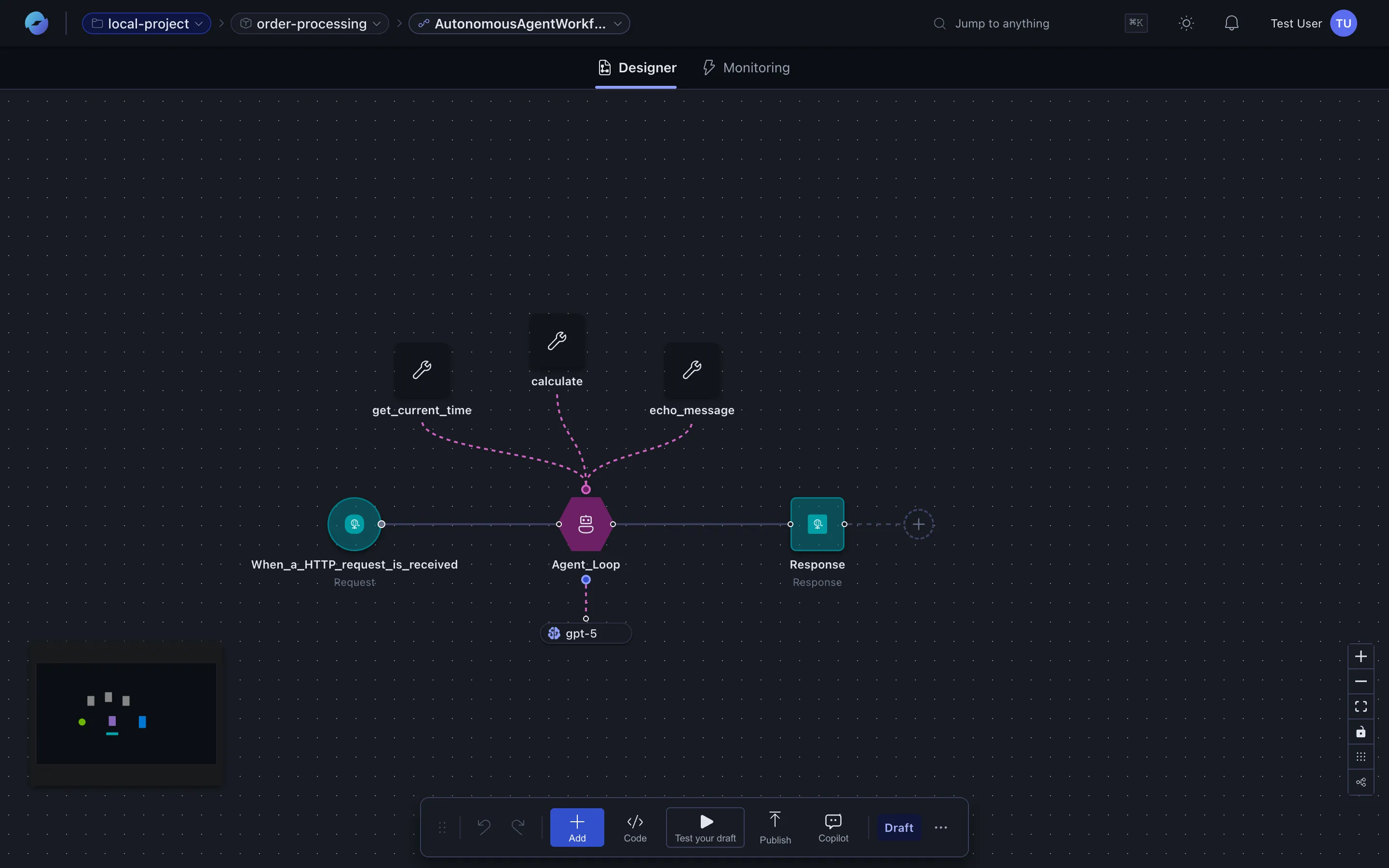Click the pink tools connector on Agent_Loop
This screenshot has width=1389, height=868.
(586, 489)
